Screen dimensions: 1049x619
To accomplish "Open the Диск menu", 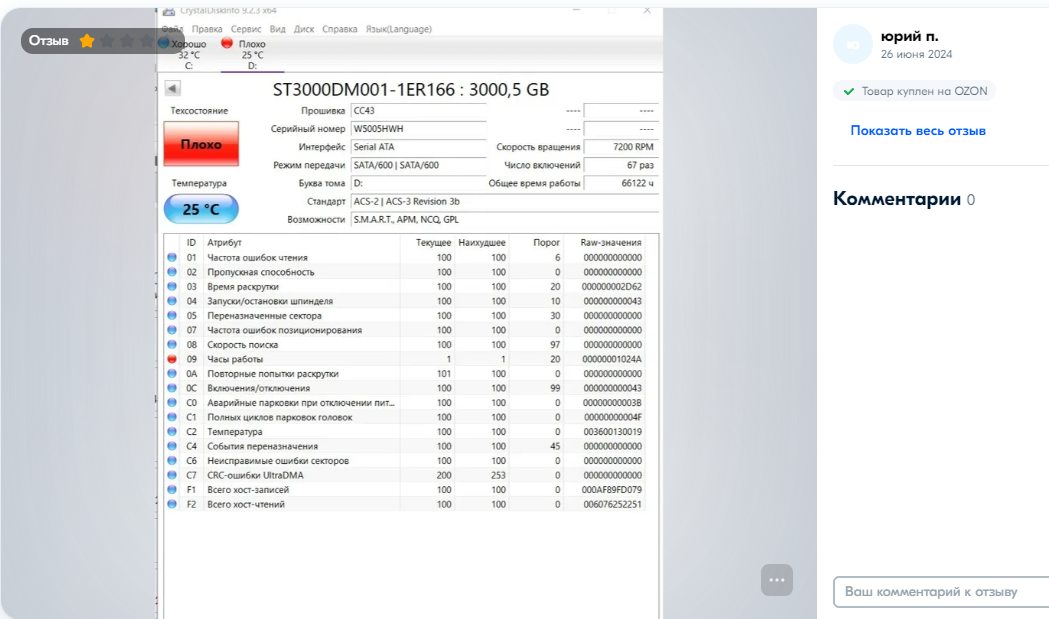I will (304, 29).
